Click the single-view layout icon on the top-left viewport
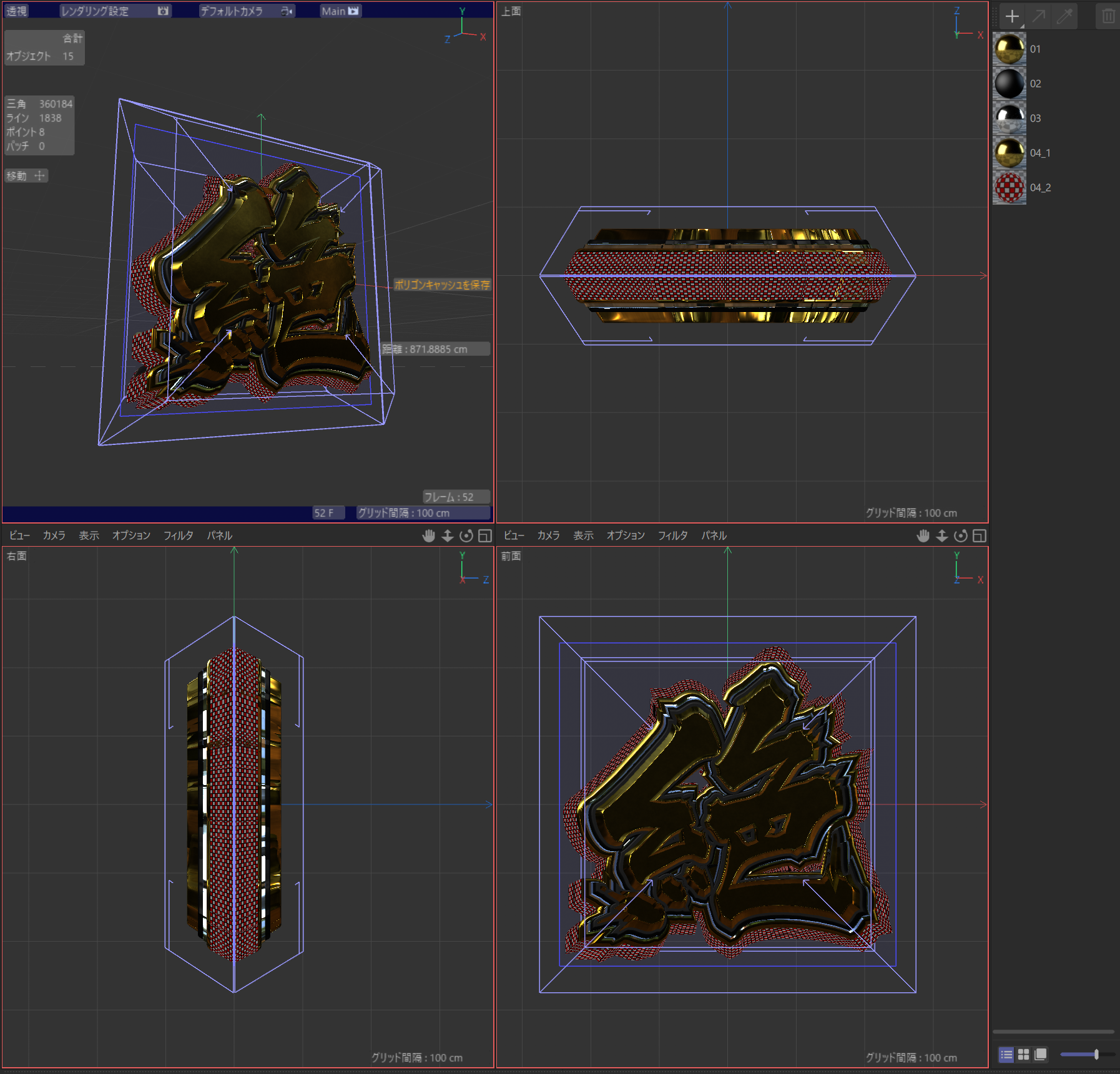 [484, 535]
